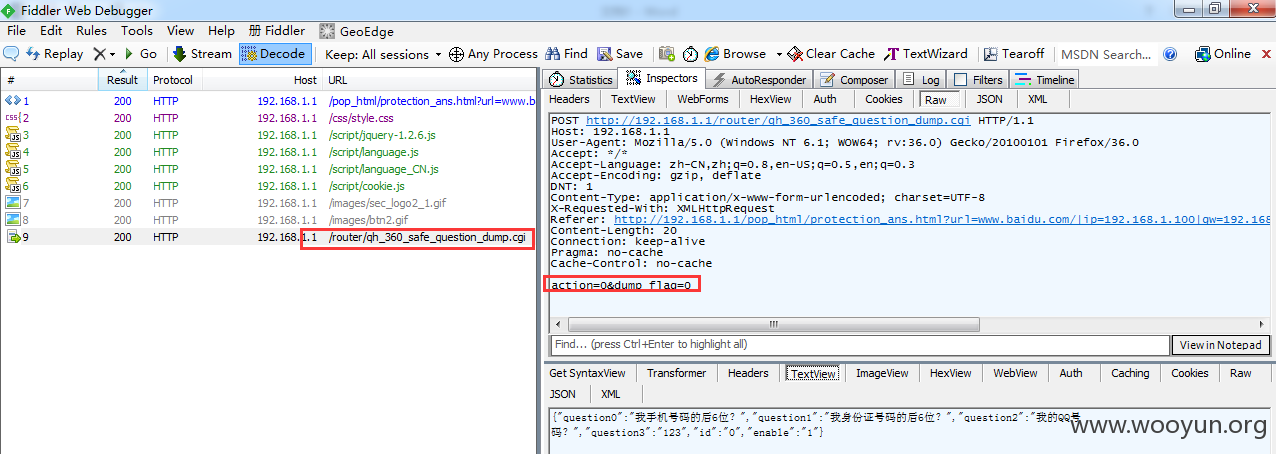Select the request HexView tab

[770, 99]
